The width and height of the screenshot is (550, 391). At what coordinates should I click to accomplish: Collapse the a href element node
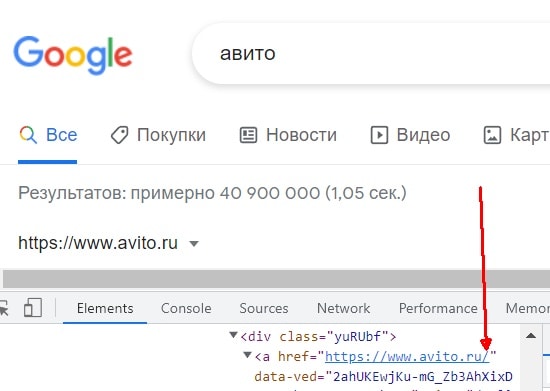pos(247,355)
